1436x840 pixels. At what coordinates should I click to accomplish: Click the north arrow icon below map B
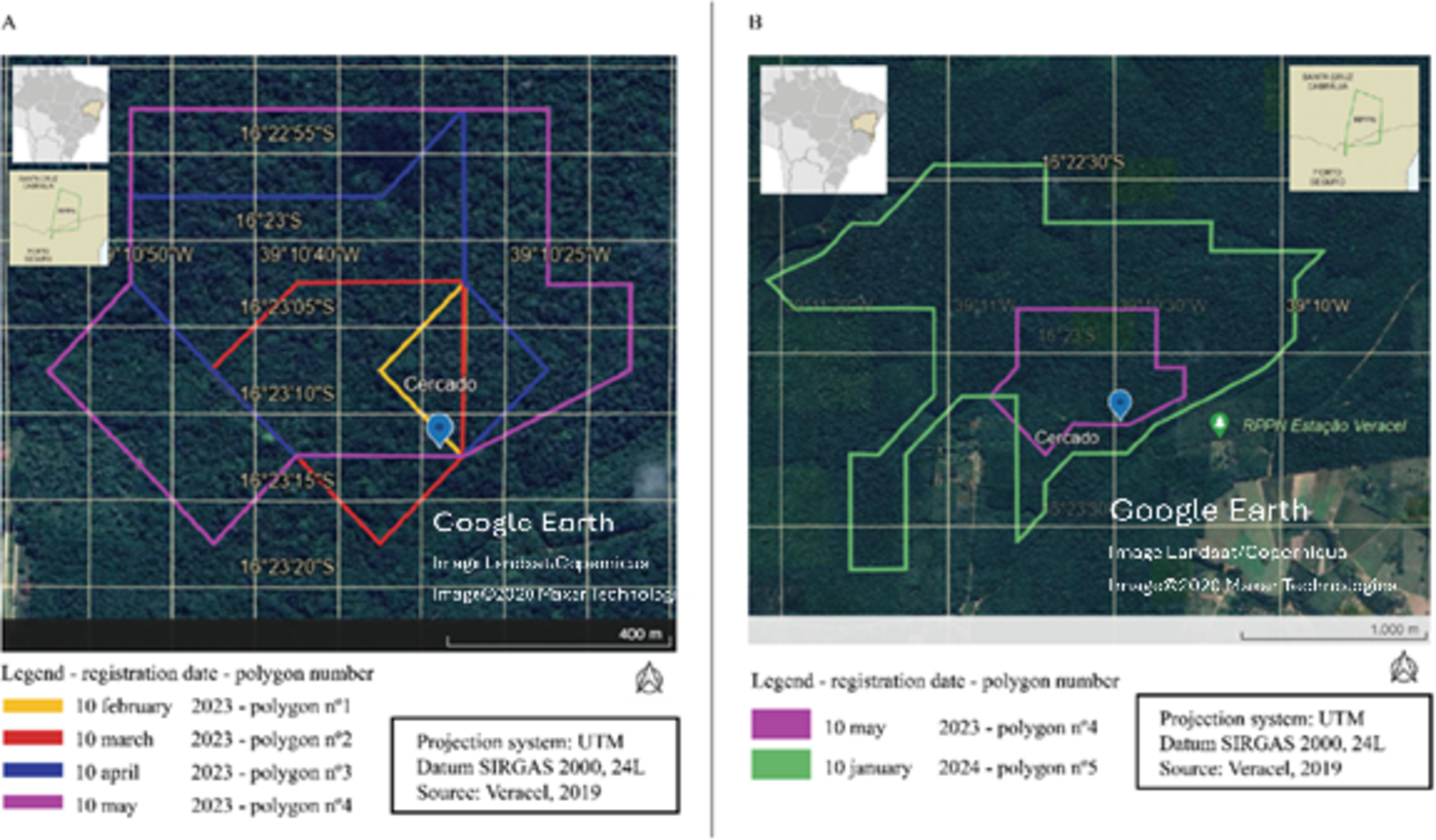click(1404, 667)
